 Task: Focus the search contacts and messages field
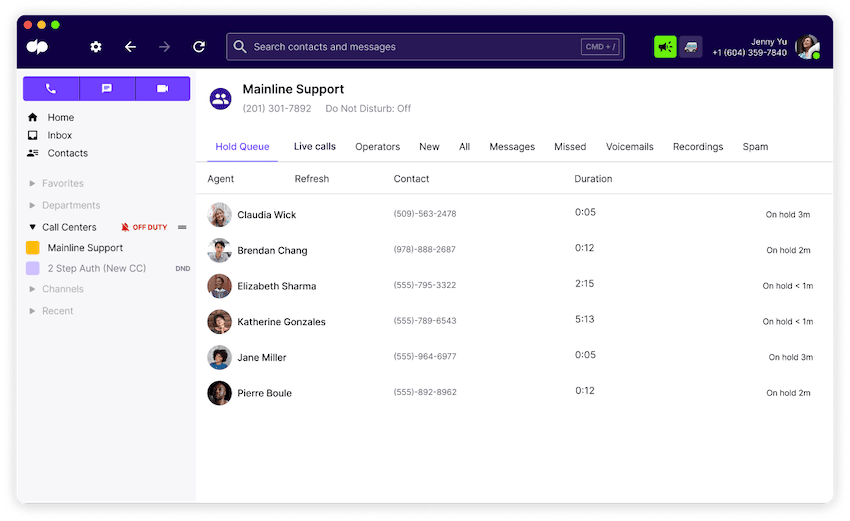(x=425, y=47)
